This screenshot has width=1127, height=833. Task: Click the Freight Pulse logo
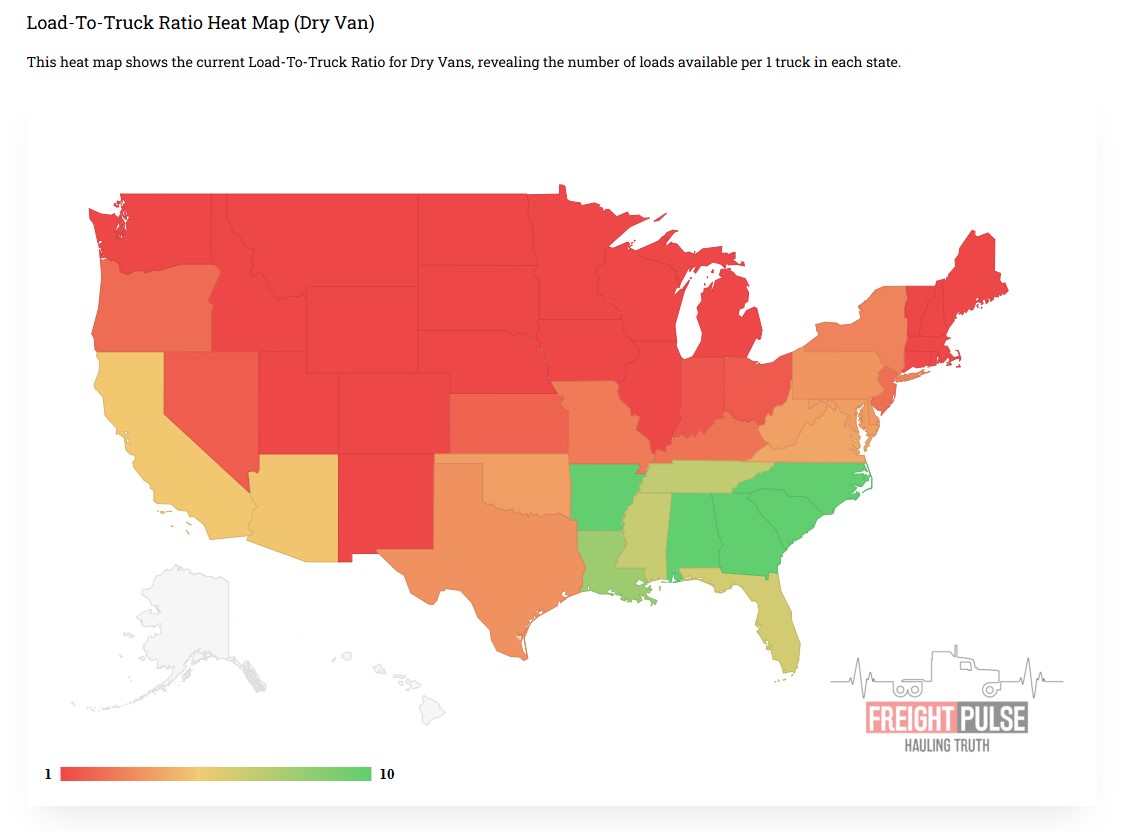click(945, 719)
